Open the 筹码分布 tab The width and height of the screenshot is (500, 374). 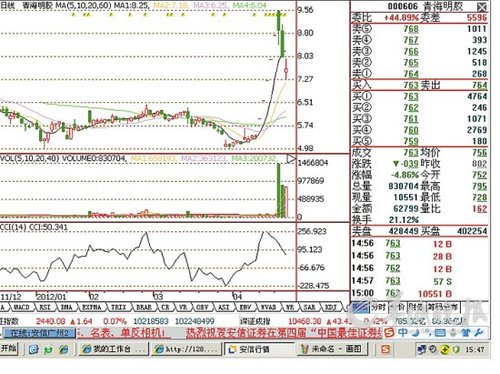click(443, 307)
